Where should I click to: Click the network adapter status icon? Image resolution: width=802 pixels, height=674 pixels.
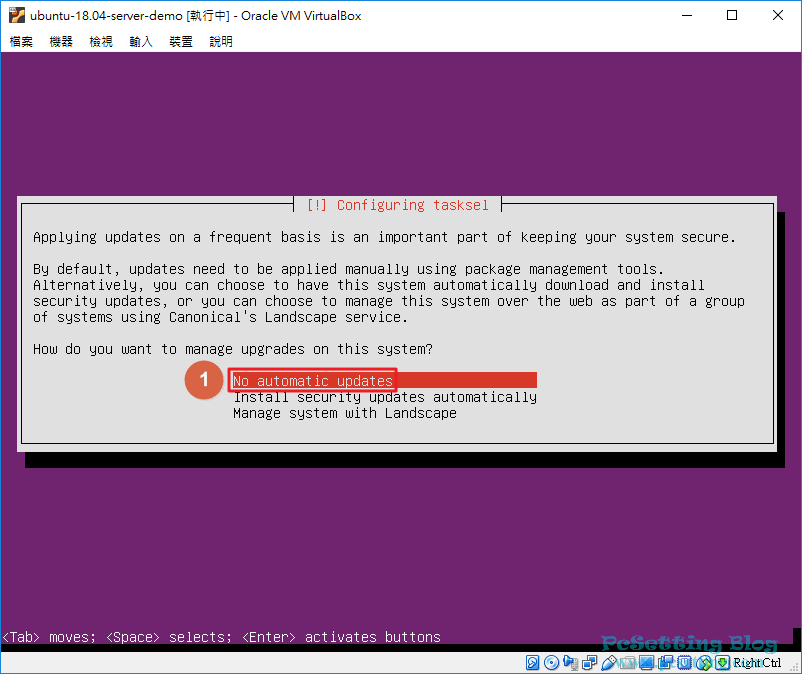(x=588, y=663)
